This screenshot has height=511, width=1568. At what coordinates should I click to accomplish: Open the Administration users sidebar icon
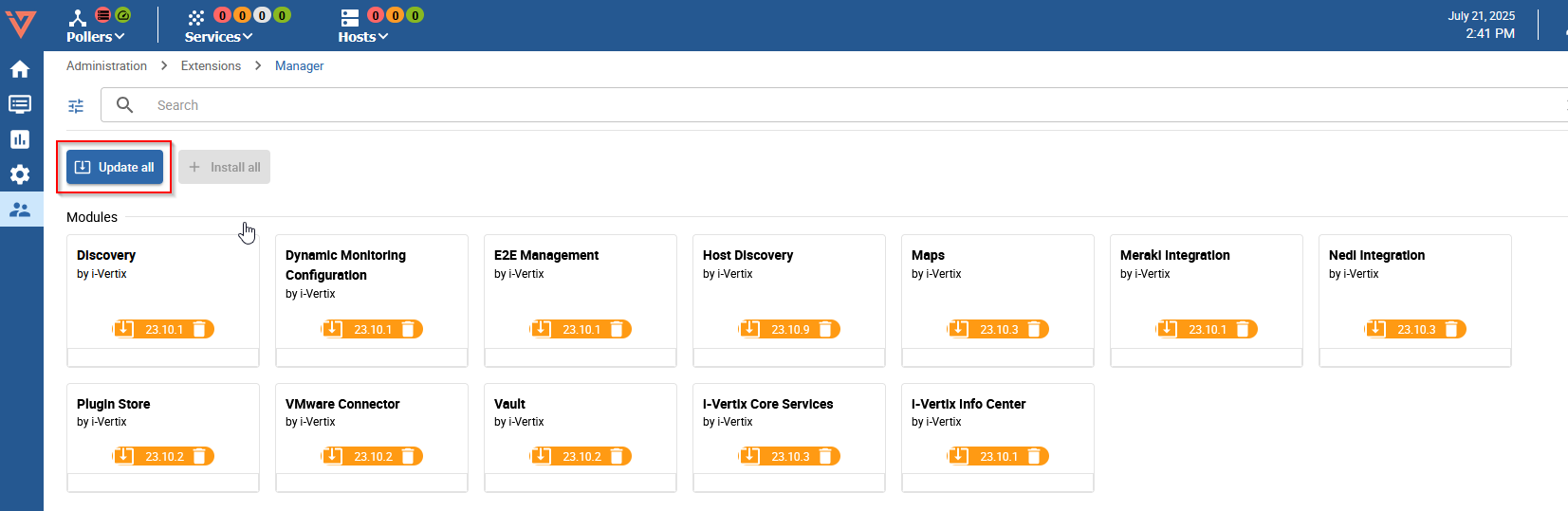[20, 210]
